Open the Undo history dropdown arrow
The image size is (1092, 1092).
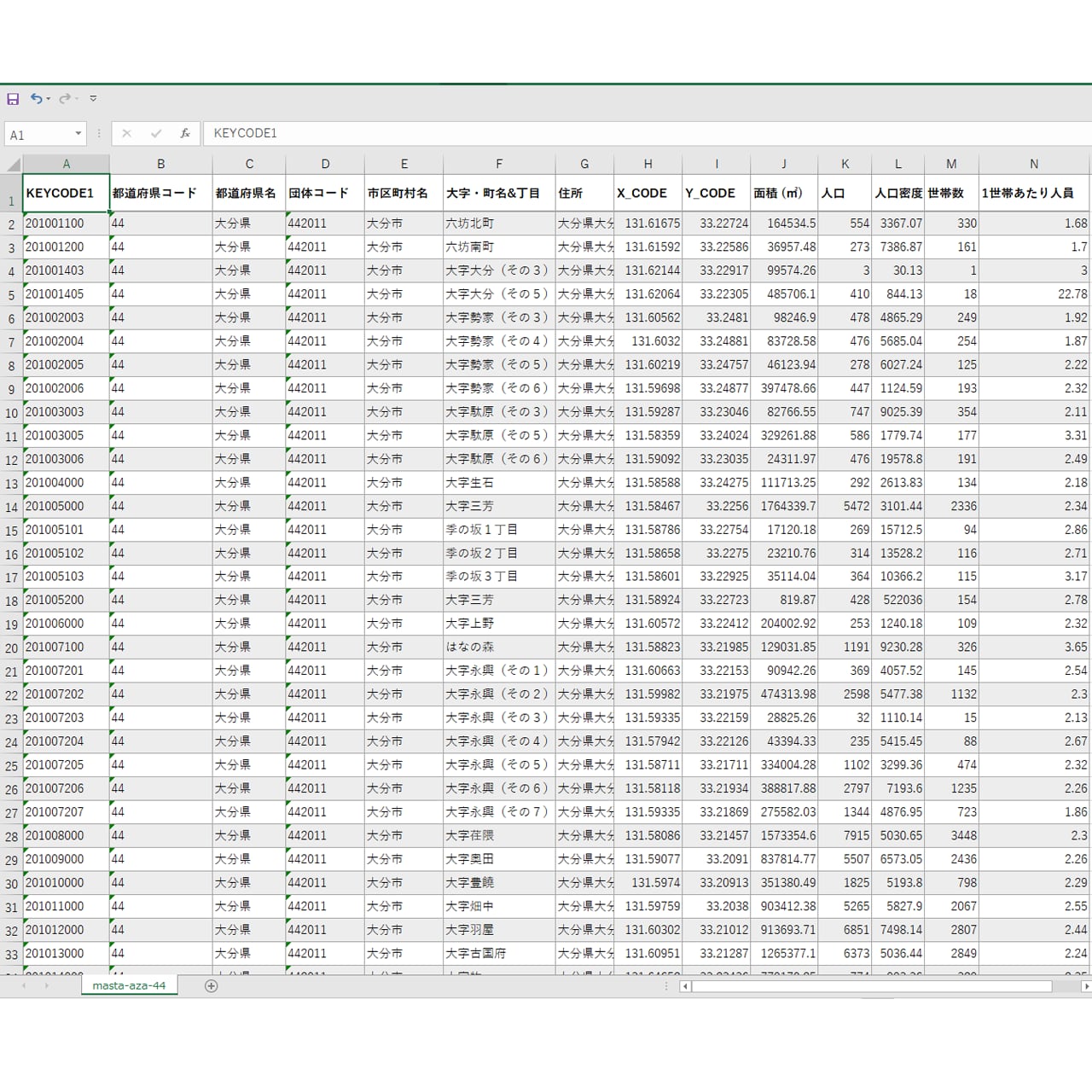click(49, 99)
